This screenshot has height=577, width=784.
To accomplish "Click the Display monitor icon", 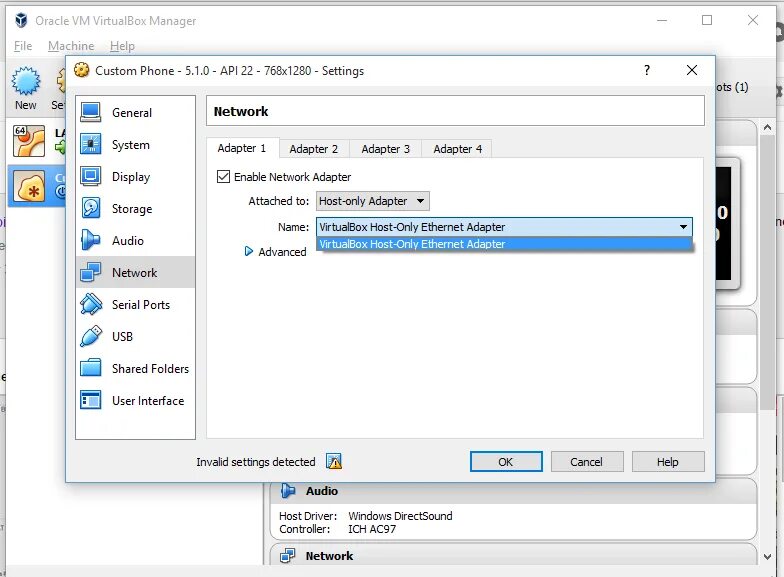I will 90,176.
